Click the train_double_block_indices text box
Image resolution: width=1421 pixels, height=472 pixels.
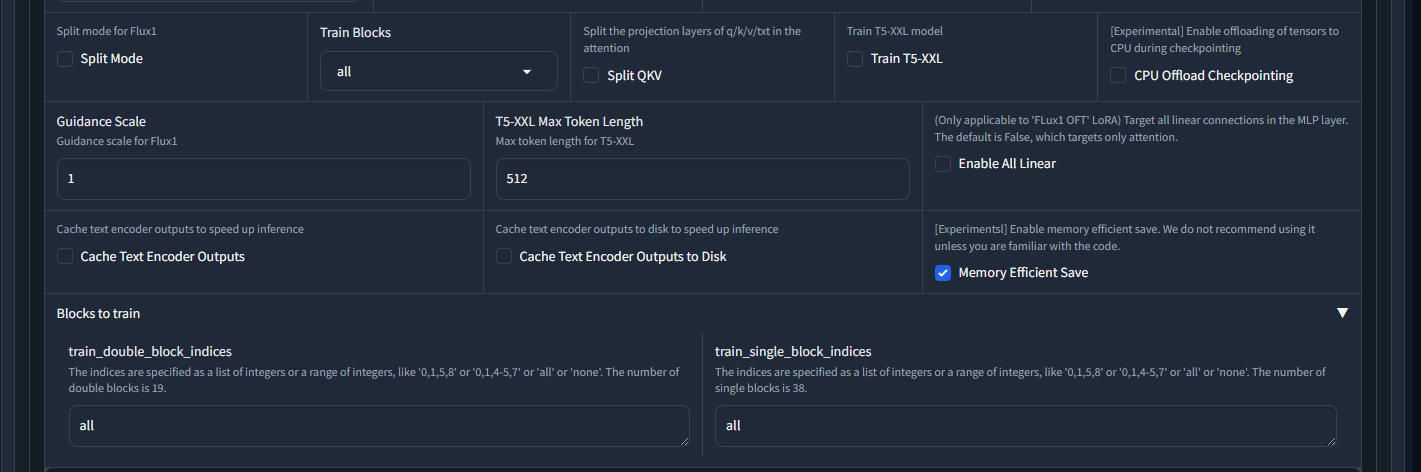379,425
